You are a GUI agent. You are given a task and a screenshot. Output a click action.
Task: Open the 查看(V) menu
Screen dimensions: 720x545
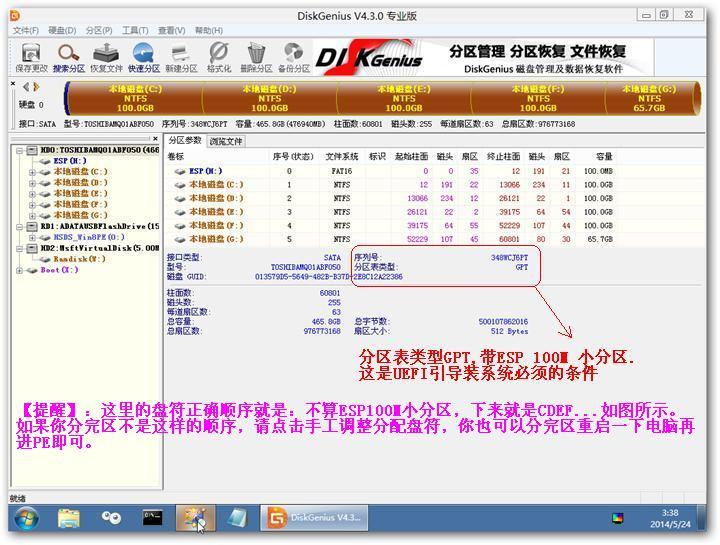point(171,30)
